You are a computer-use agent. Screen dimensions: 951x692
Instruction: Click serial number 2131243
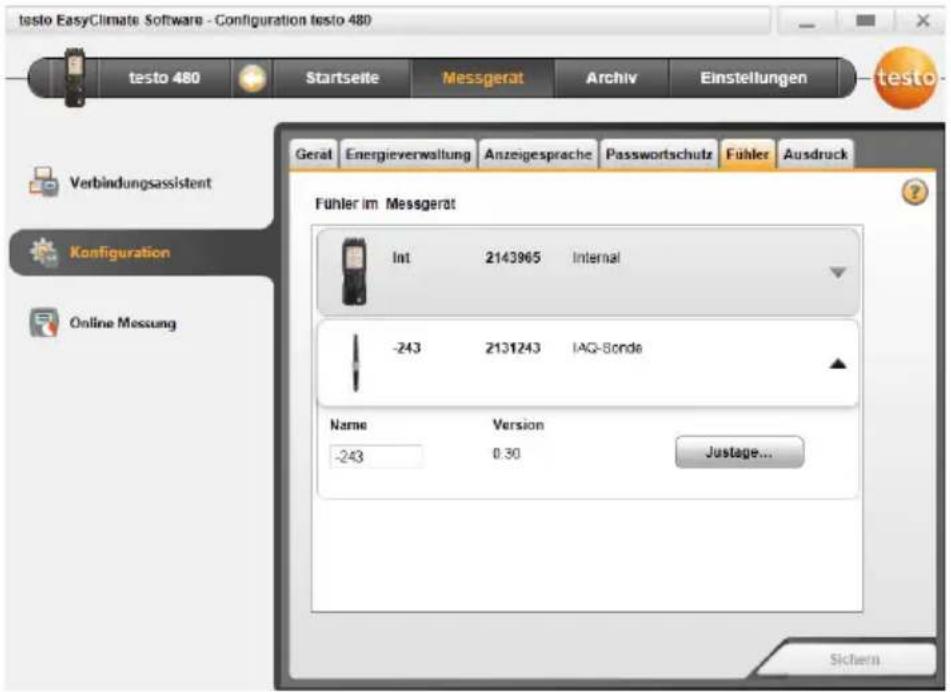click(x=512, y=348)
